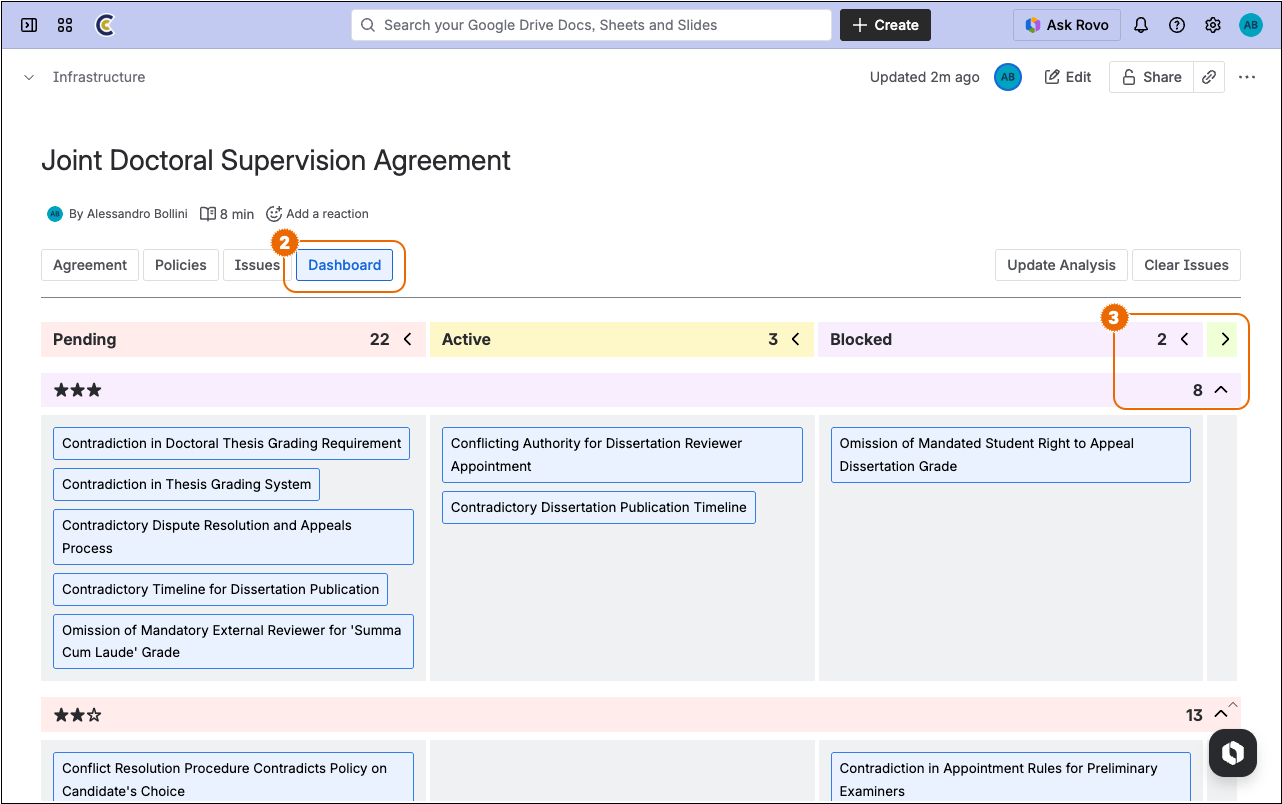Switch to the Agreement tab
Image resolution: width=1282 pixels, height=804 pixels.
(x=90, y=265)
